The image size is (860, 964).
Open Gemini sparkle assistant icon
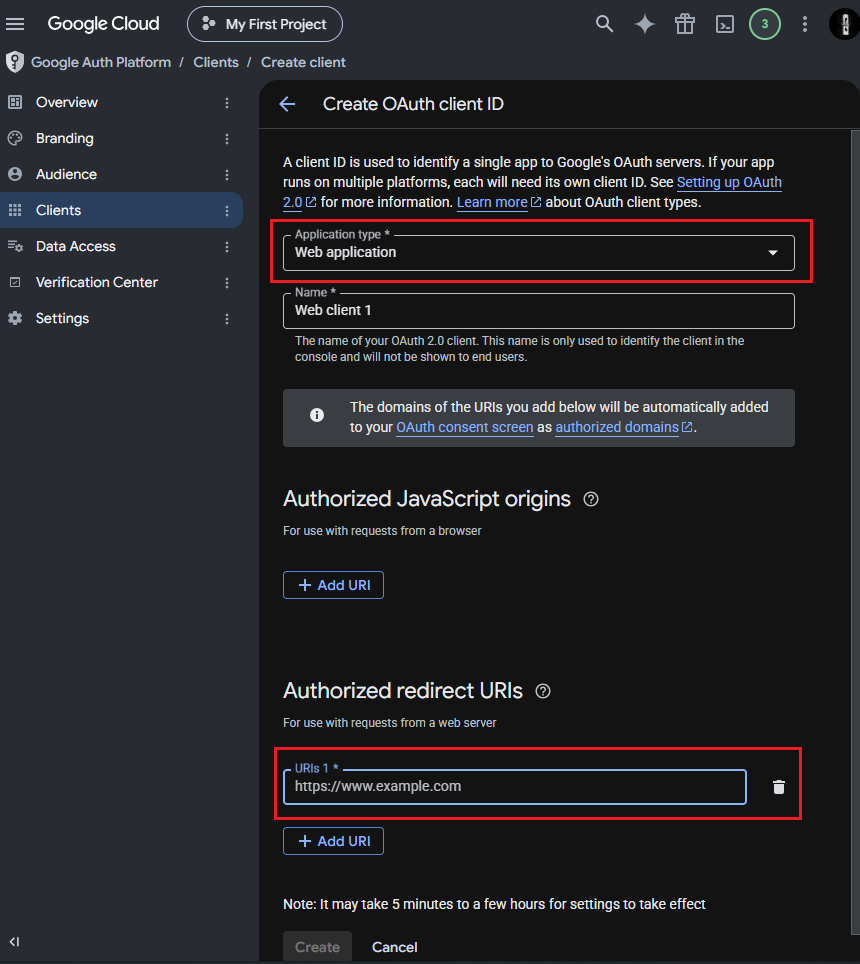pyautogui.click(x=645, y=24)
